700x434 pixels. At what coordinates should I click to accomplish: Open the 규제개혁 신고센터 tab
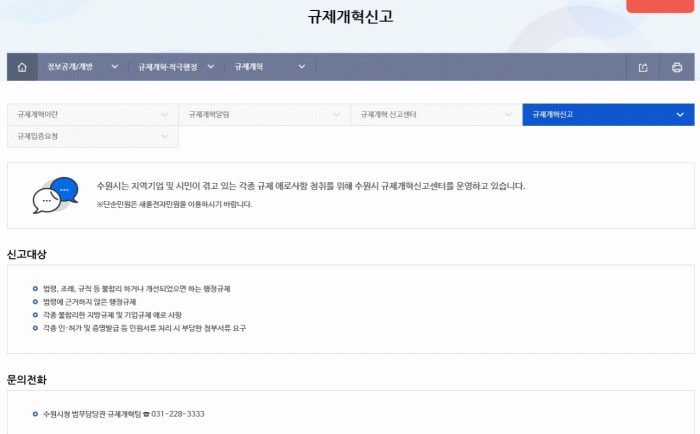435,115
